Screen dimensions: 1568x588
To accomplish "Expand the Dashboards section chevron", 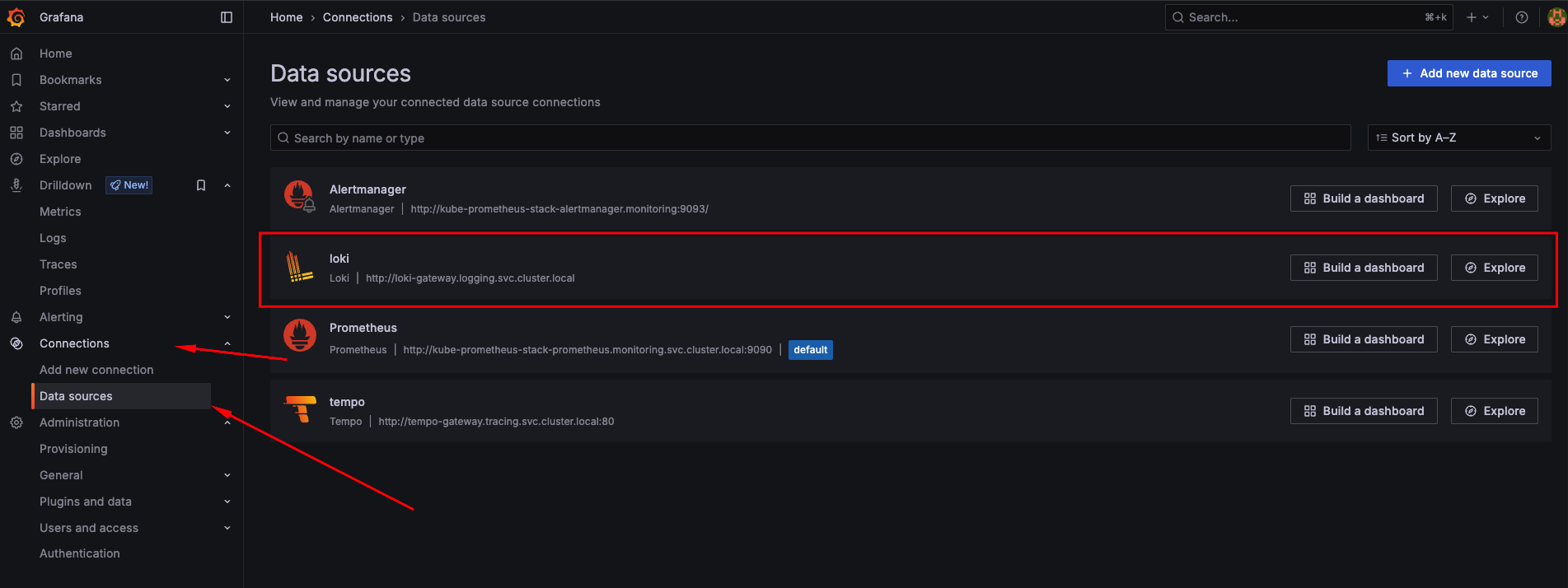I will (x=227, y=133).
